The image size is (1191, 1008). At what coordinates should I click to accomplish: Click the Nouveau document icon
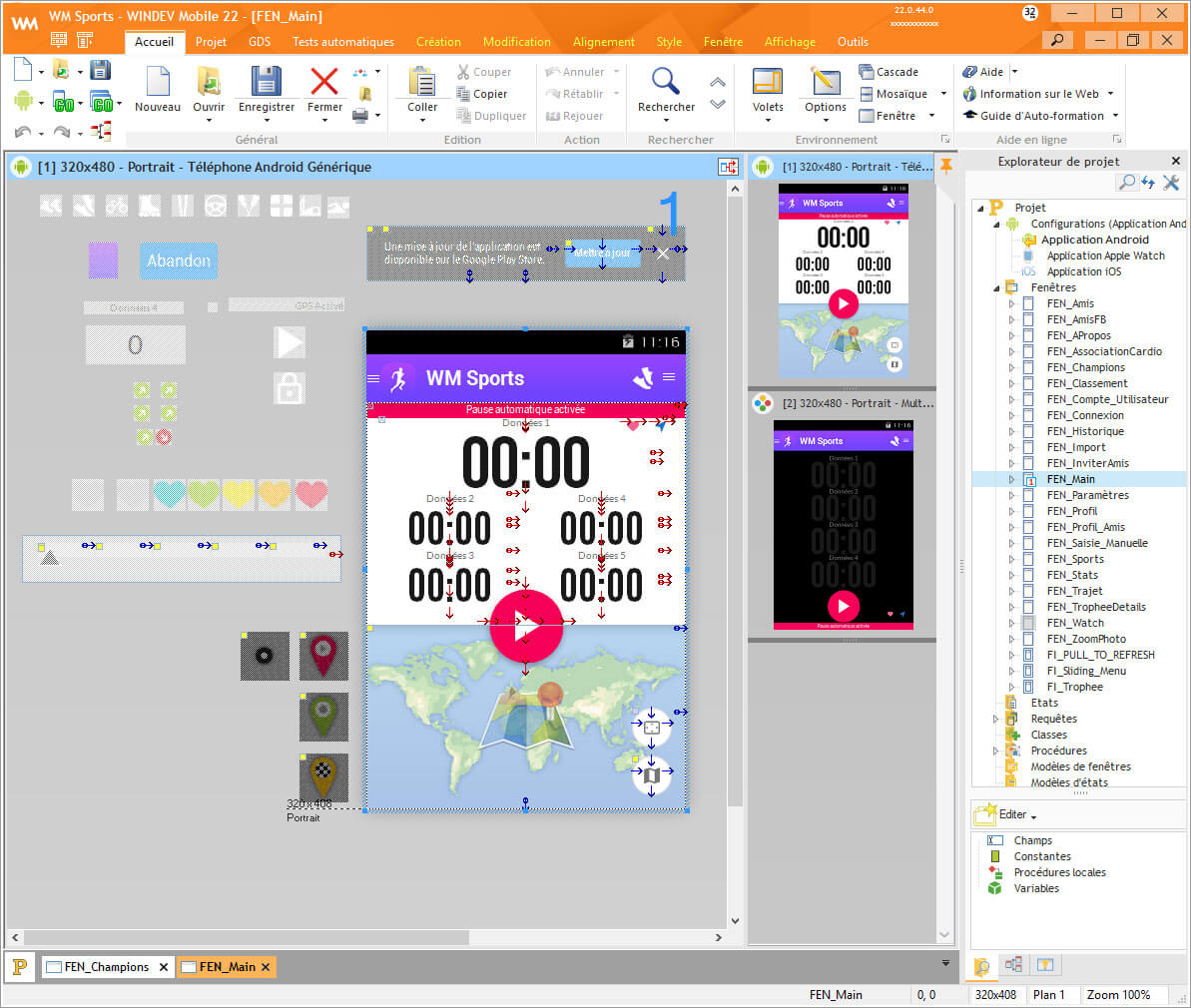(x=158, y=81)
